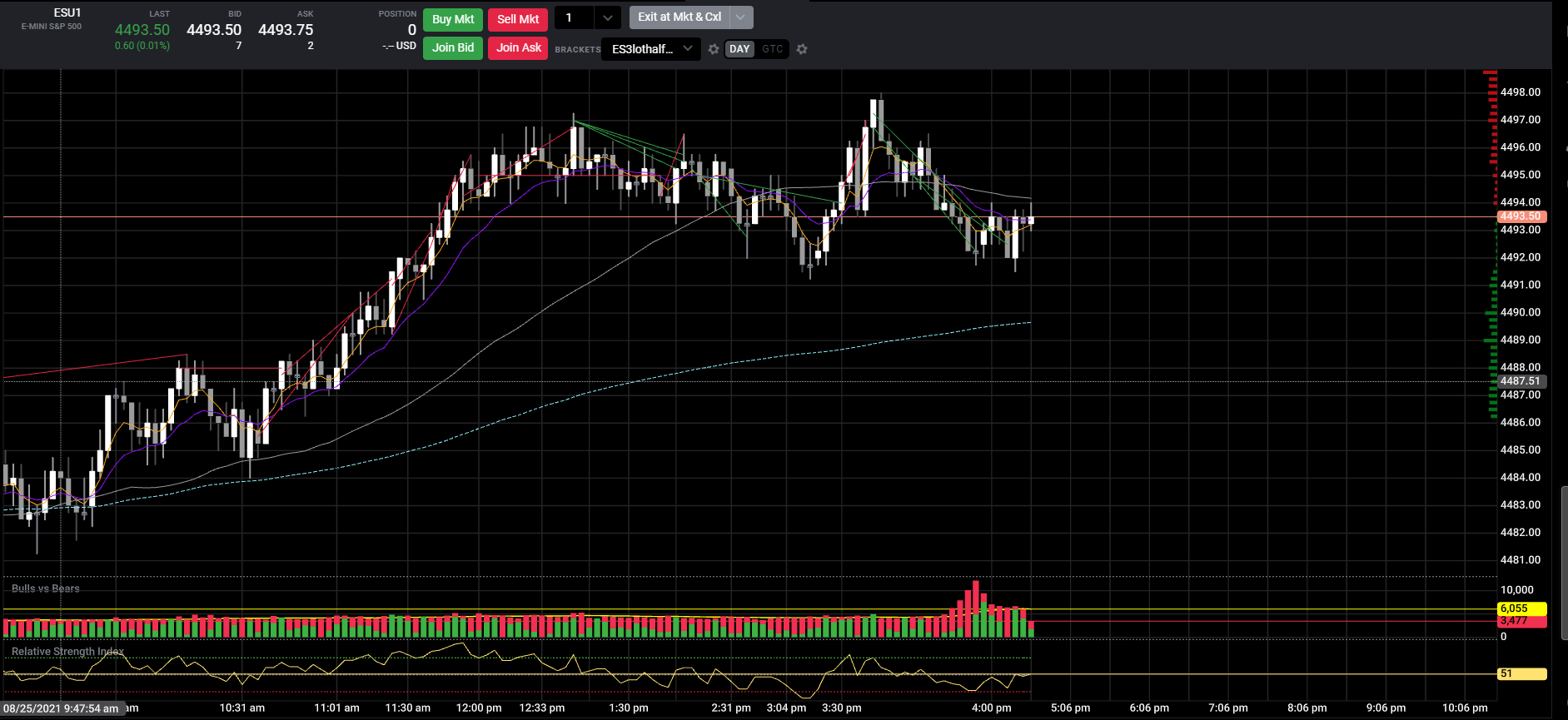Click the white bid price 4493.50
The height and width of the screenshot is (720, 1568).
[214, 30]
